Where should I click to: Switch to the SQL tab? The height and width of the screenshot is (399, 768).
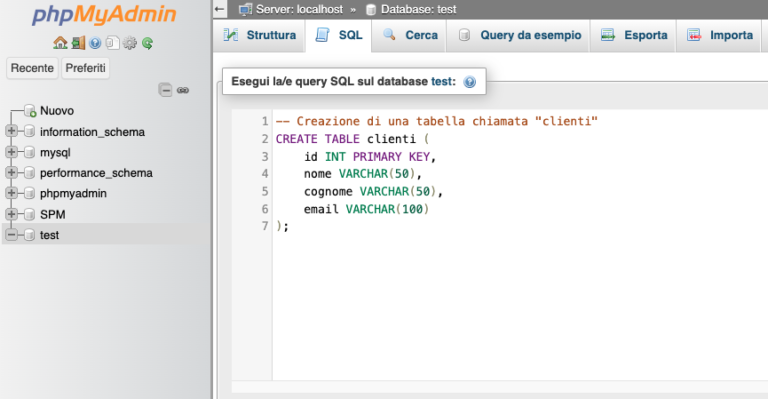(338, 35)
